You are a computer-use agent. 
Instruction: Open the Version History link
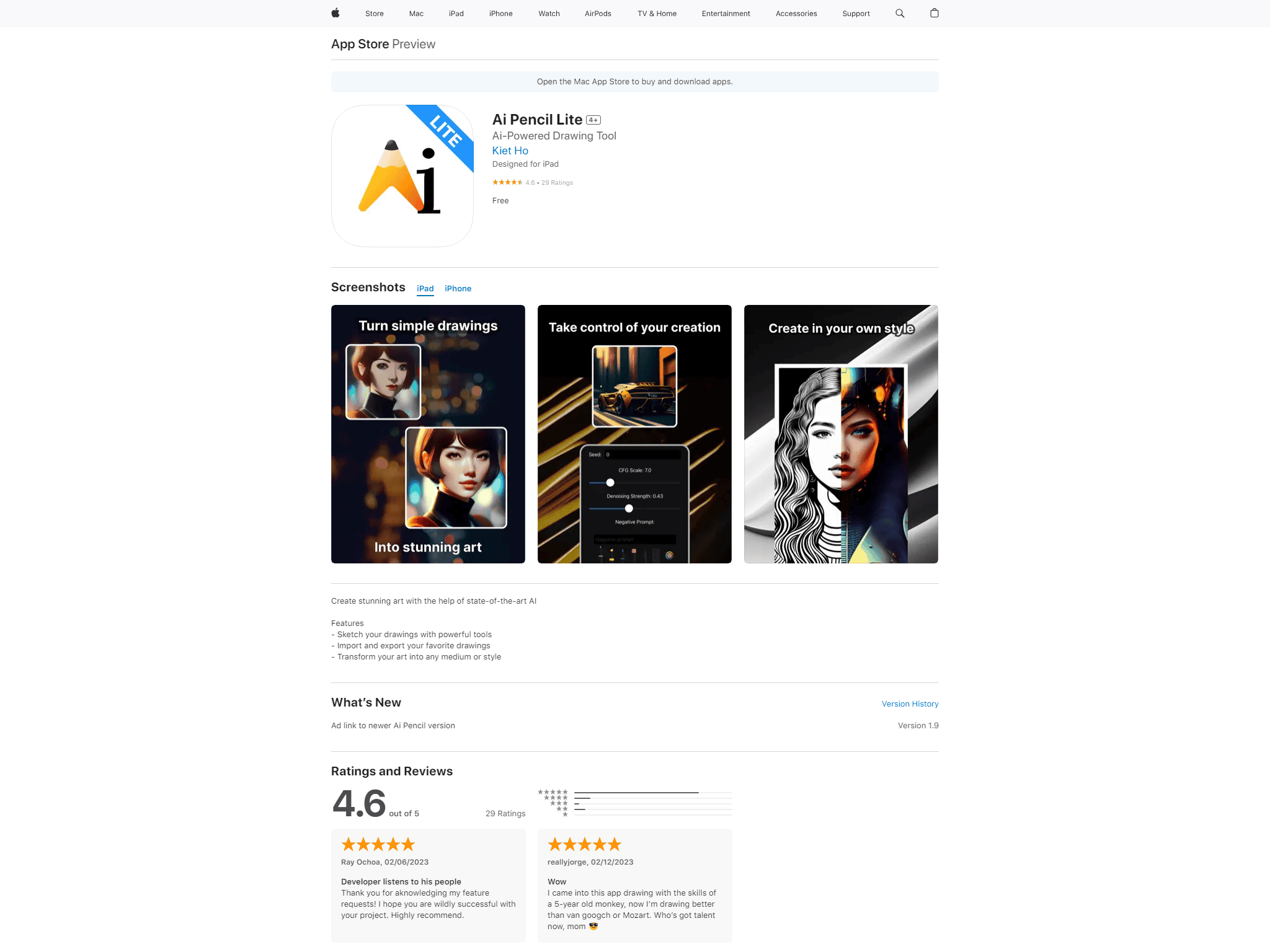(910, 704)
